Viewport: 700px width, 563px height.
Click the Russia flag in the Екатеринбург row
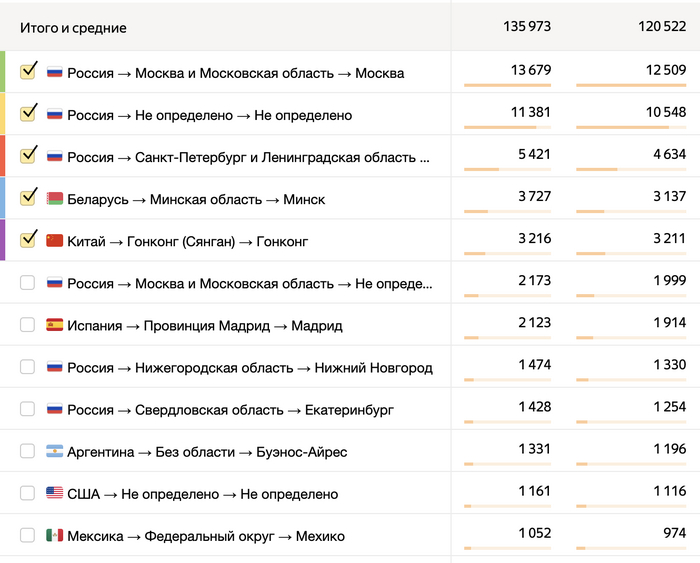click(55, 409)
